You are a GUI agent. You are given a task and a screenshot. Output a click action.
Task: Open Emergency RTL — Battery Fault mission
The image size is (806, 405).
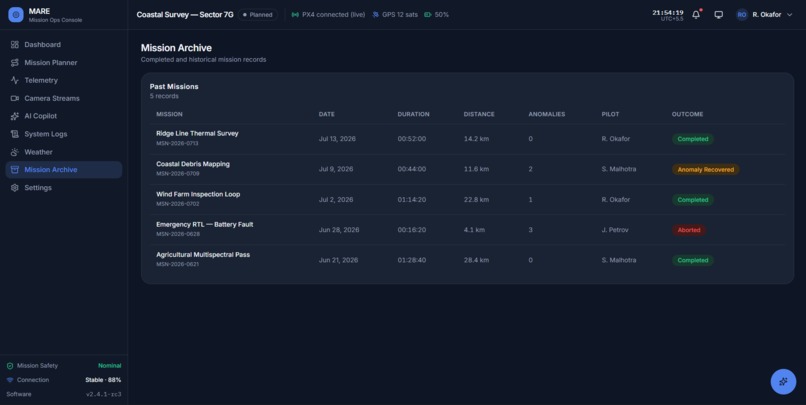coord(205,224)
